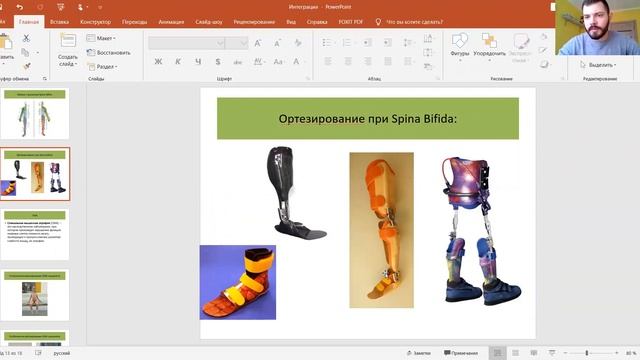Switch to the Главная tab
This screenshot has height=360, width=640.
(x=29, y=22)
